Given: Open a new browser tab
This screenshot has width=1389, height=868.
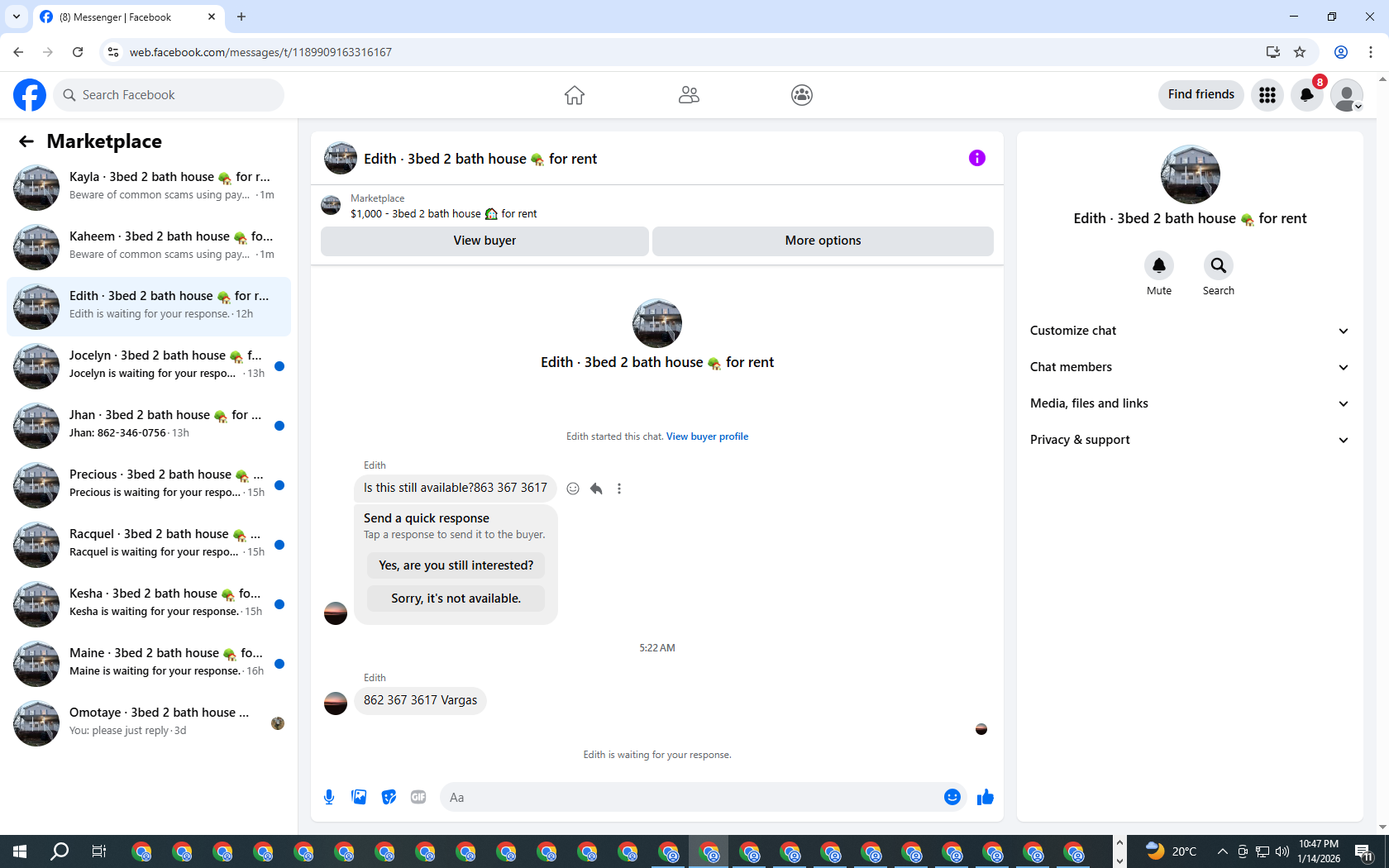Looking at the screenshot, I should click(241, 17).
